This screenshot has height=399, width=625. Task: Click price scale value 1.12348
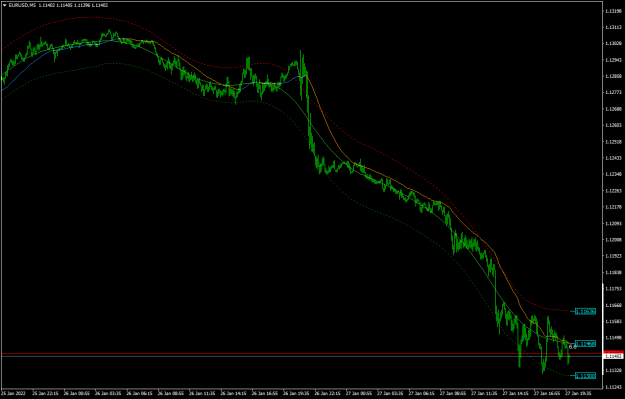pyautogui.click(x=613, y=174)
